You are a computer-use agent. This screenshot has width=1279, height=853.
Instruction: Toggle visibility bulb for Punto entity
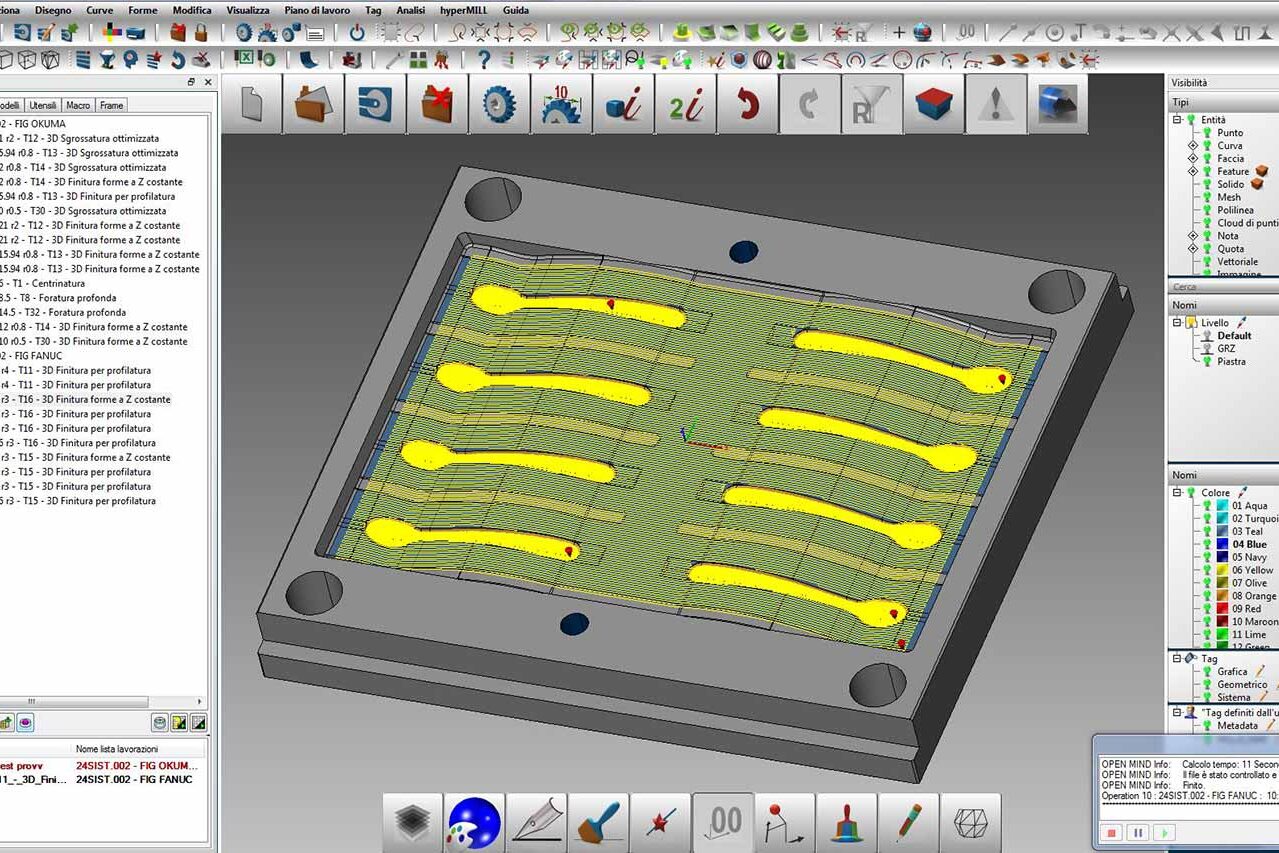pos(1207,133)
